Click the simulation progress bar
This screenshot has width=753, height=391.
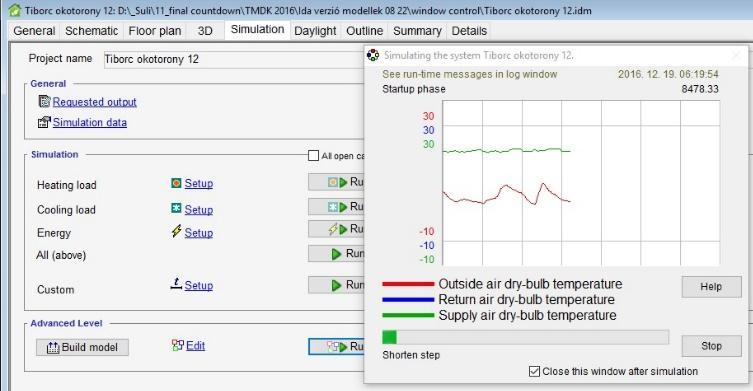pyautogui.click(x=525, y=337)
